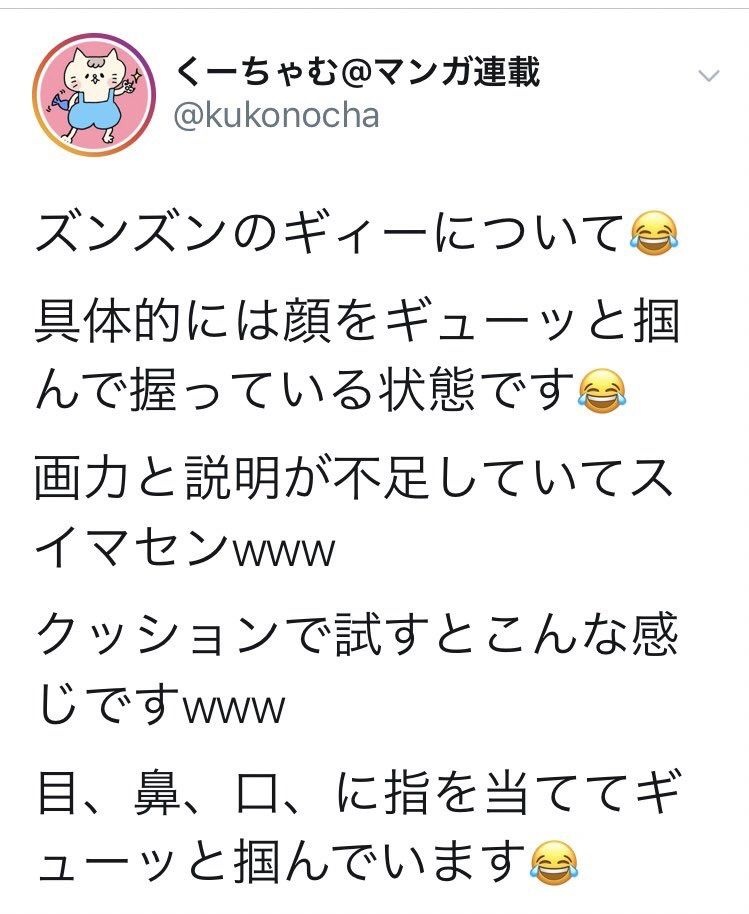Image resolution: width=749 pixels, height=914 pixels.
Task: Open the tweet options chevron menu
Action: (708, 76)
